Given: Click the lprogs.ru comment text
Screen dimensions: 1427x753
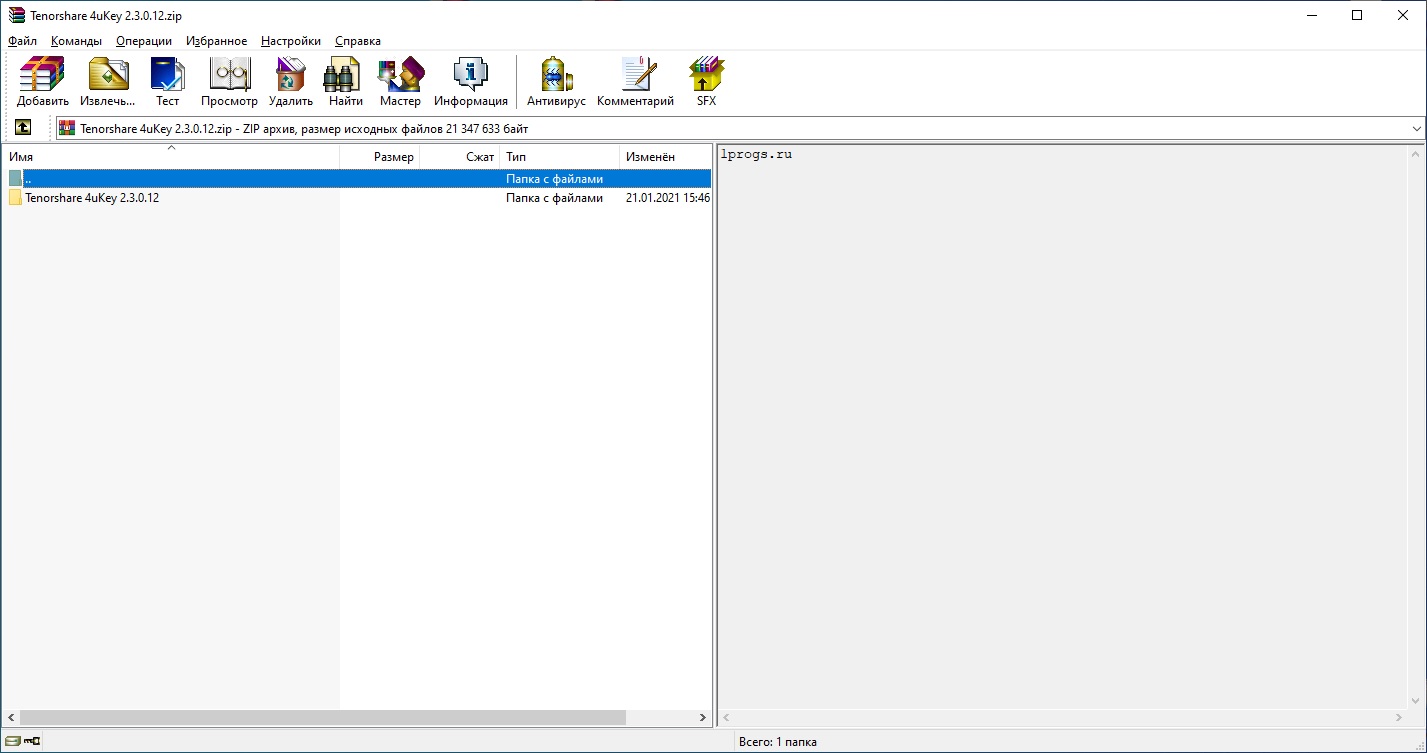Looking at the screenshot, I should (x=756, y=154).
